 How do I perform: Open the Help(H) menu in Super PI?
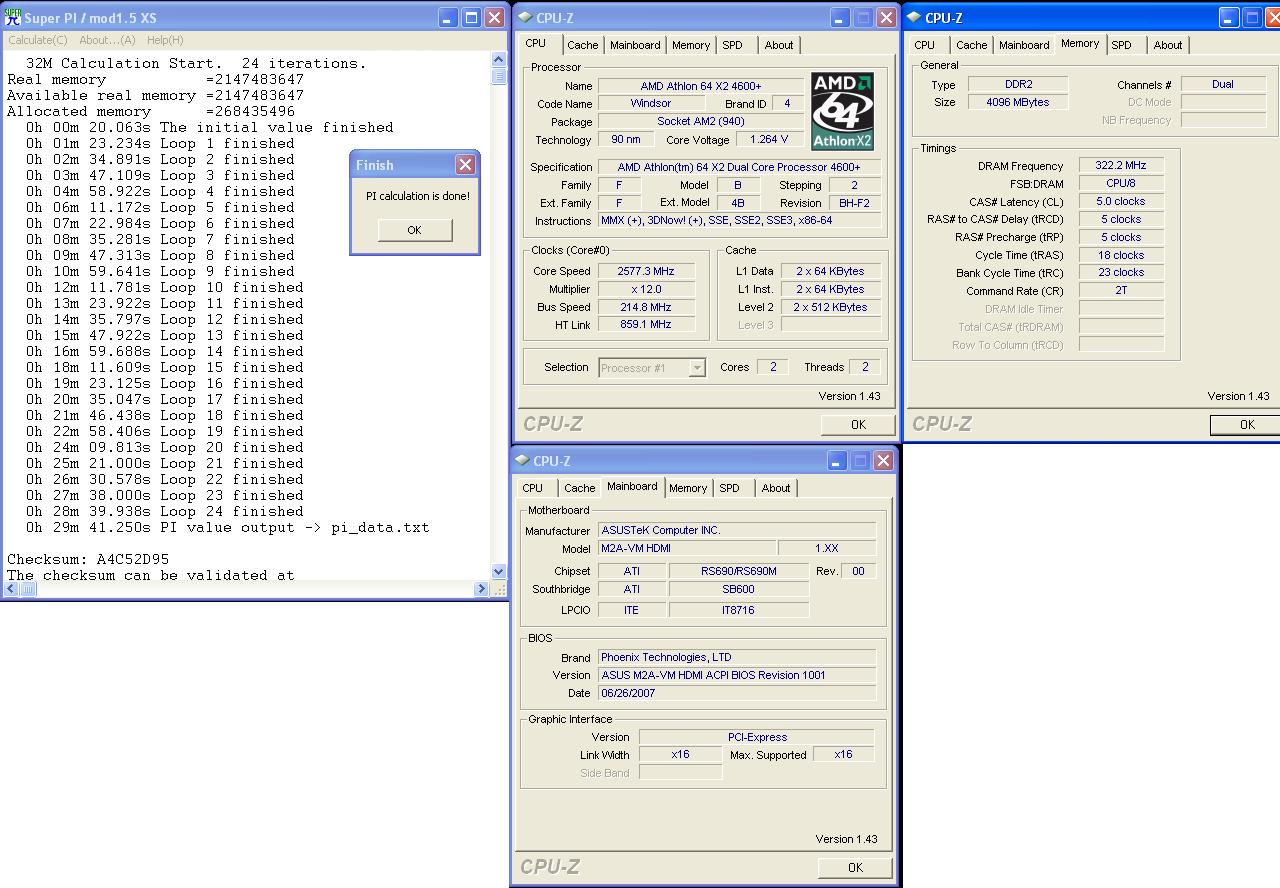[165, 40]
